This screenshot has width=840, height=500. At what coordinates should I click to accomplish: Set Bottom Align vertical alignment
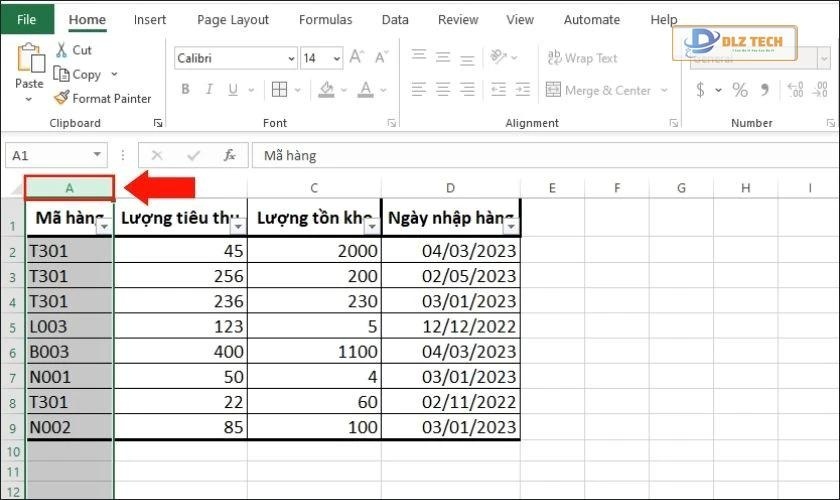tap(467, 58)
